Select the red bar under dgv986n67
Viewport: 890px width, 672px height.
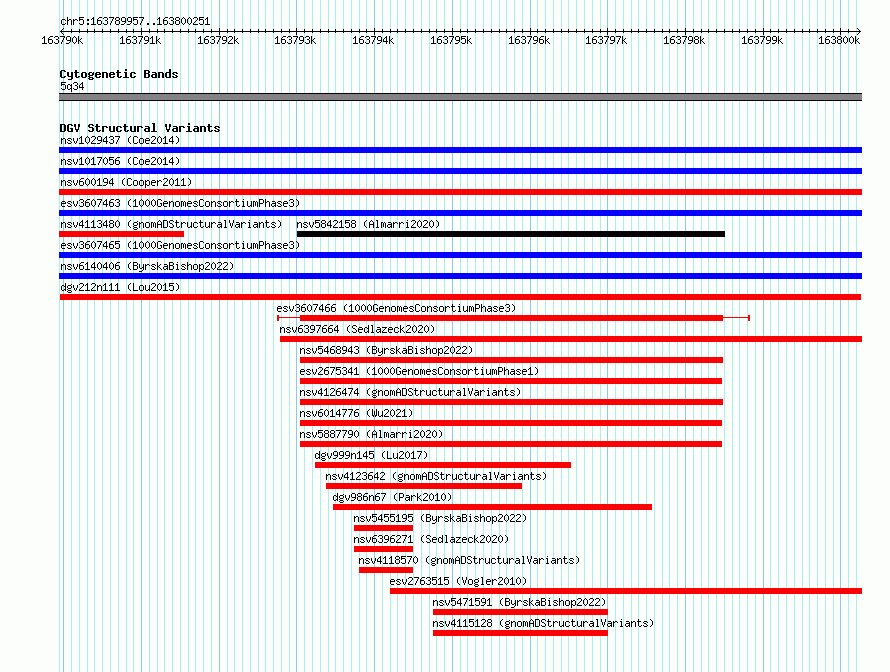tap(492, 507)
